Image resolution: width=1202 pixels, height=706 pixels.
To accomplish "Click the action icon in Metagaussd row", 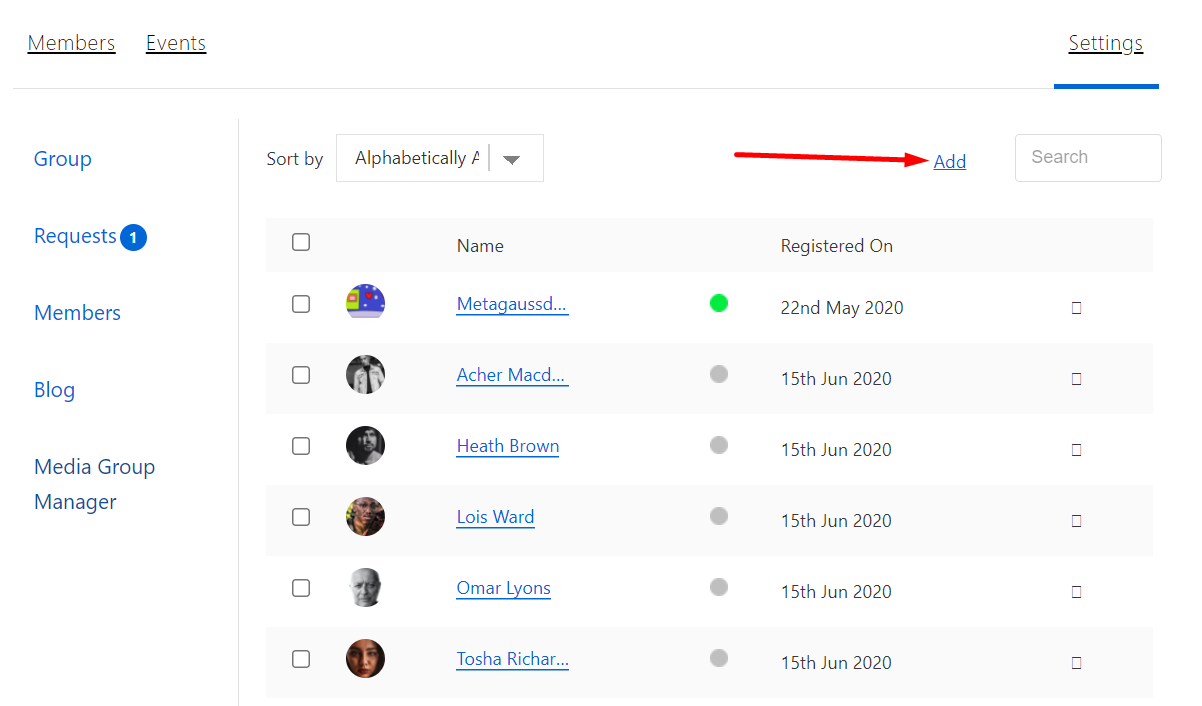I will pyautogui.click(x=1076, y=308).
